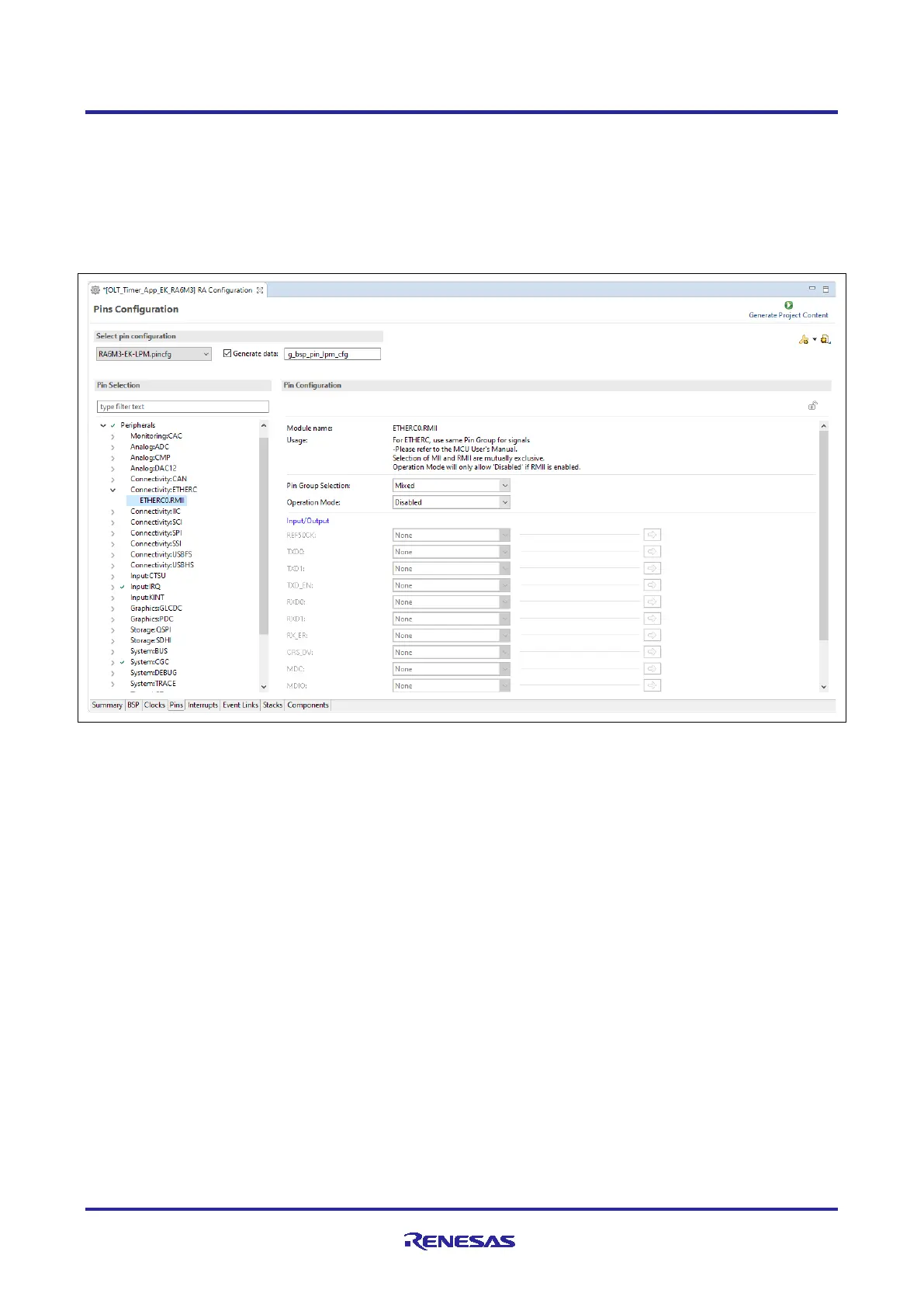Click the go-to-pin arrow for RXD1

click(x=652, y=619)
